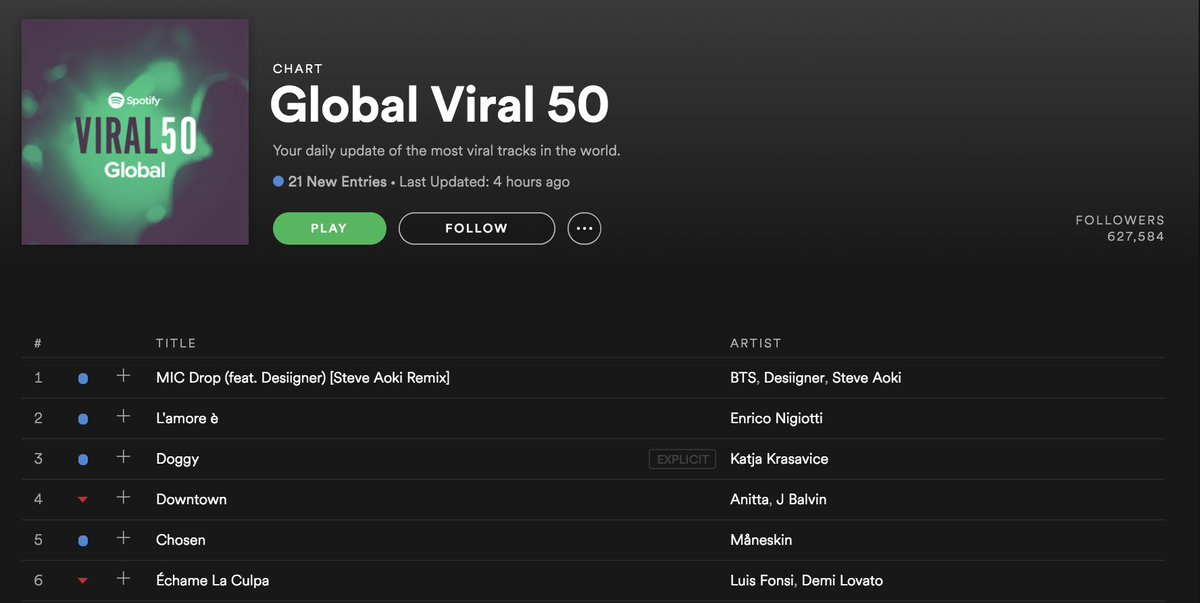This screenshot has width=1200, height=603.
Task: Click red down arrow for Downtown
Action: pyautogui.click(x=83, y=499)
